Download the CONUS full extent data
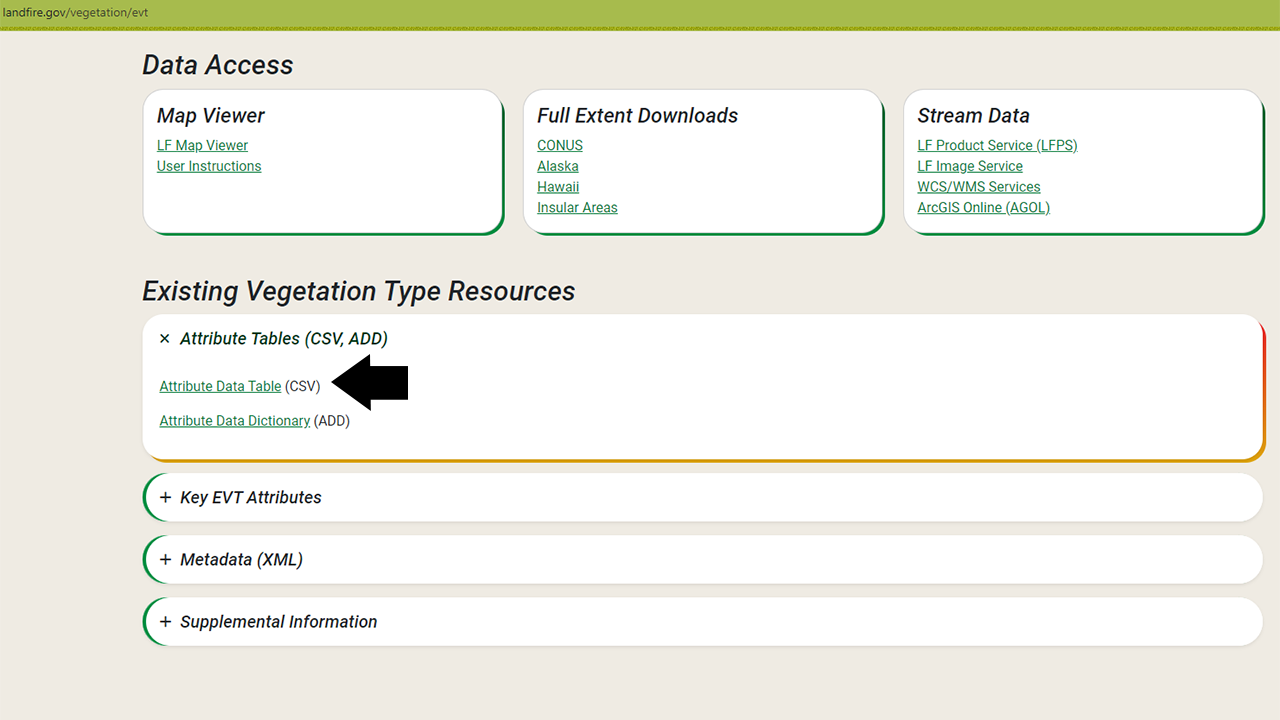The height and width of the screenshot is (720, 1280). (x=559, y=145)
